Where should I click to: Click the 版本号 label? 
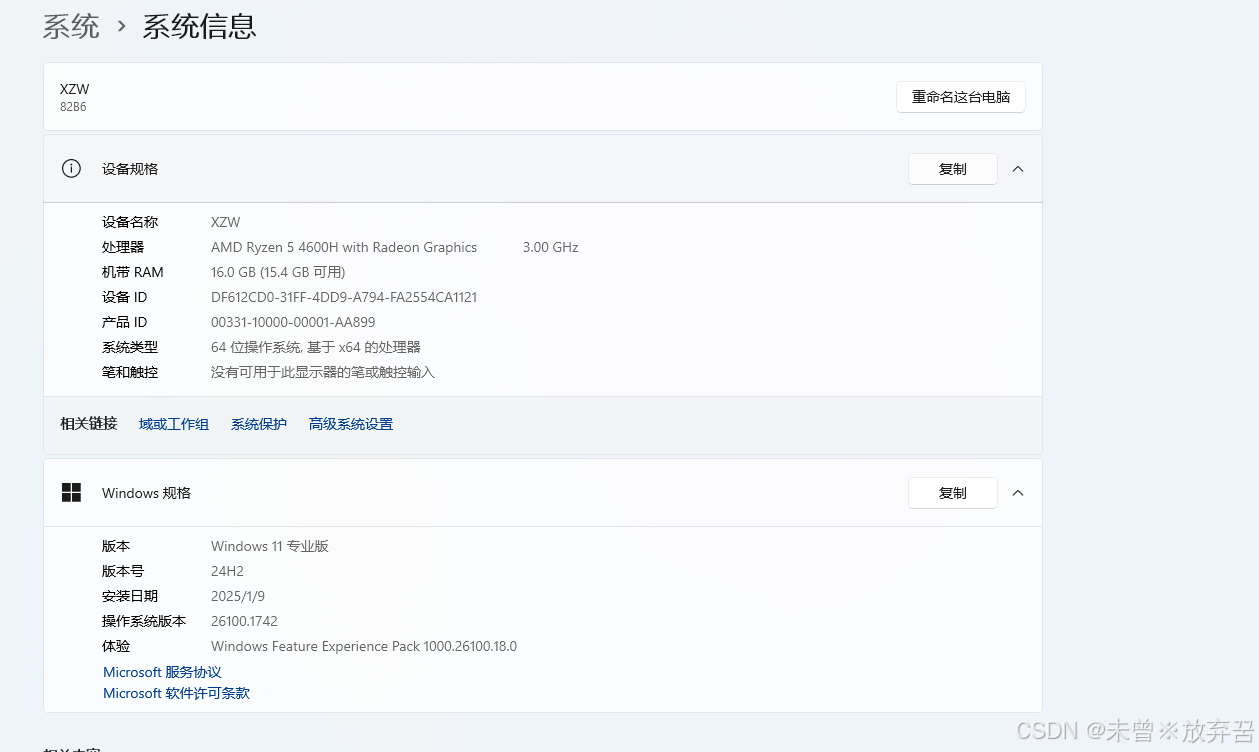123,571
